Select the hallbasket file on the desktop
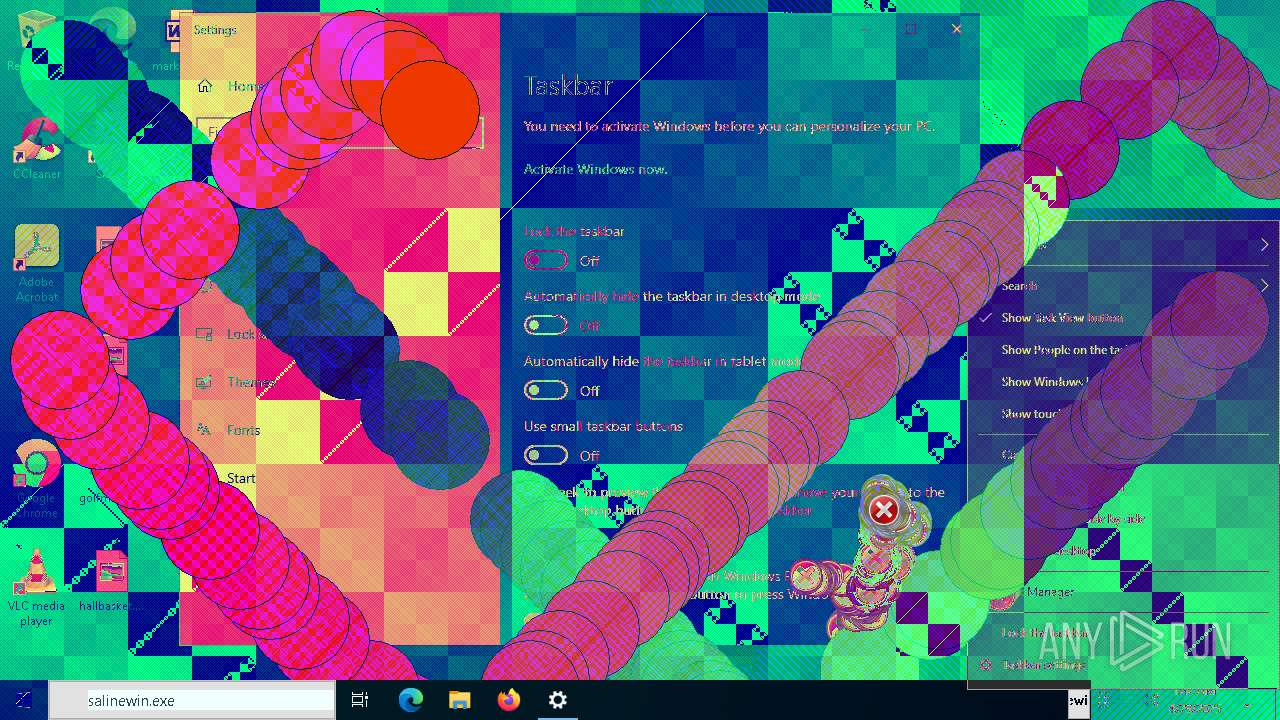 (x=110, y=580)
